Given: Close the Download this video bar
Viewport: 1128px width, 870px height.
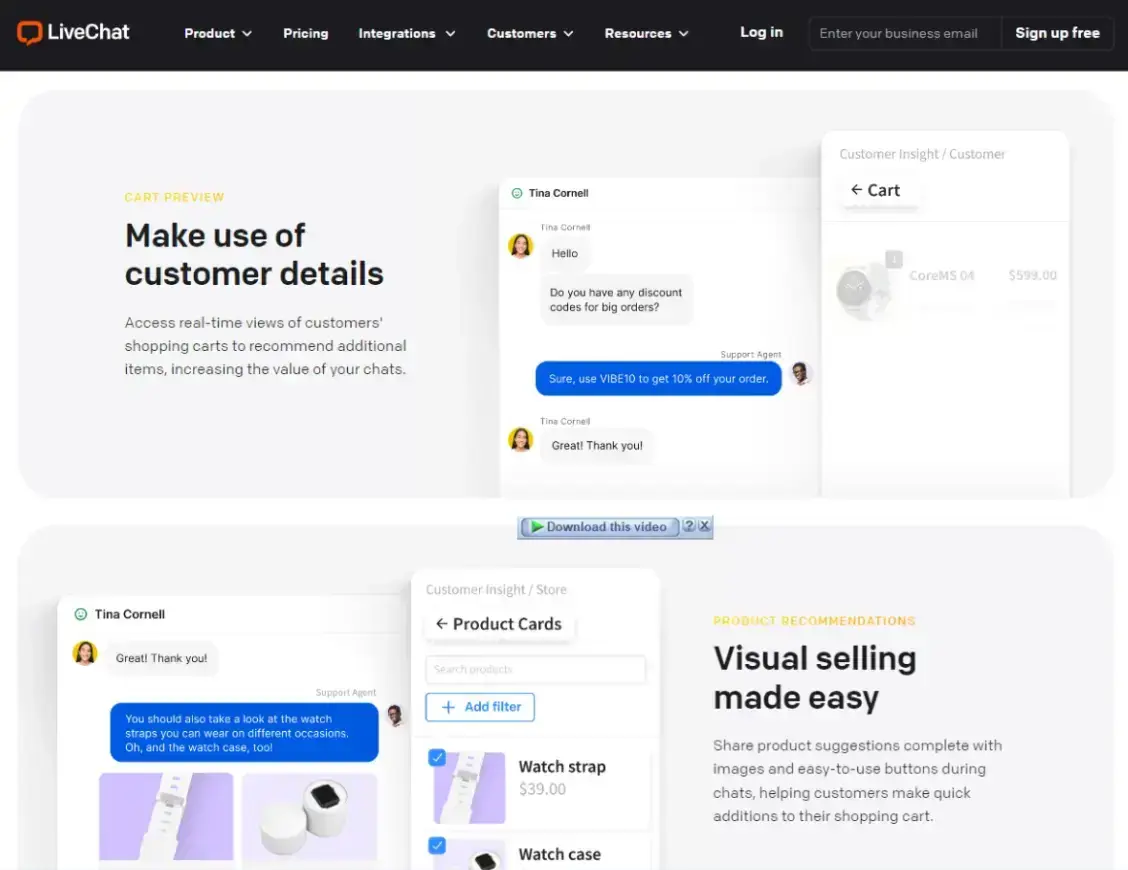Looking at the screenshot, I should coord(704,526).
